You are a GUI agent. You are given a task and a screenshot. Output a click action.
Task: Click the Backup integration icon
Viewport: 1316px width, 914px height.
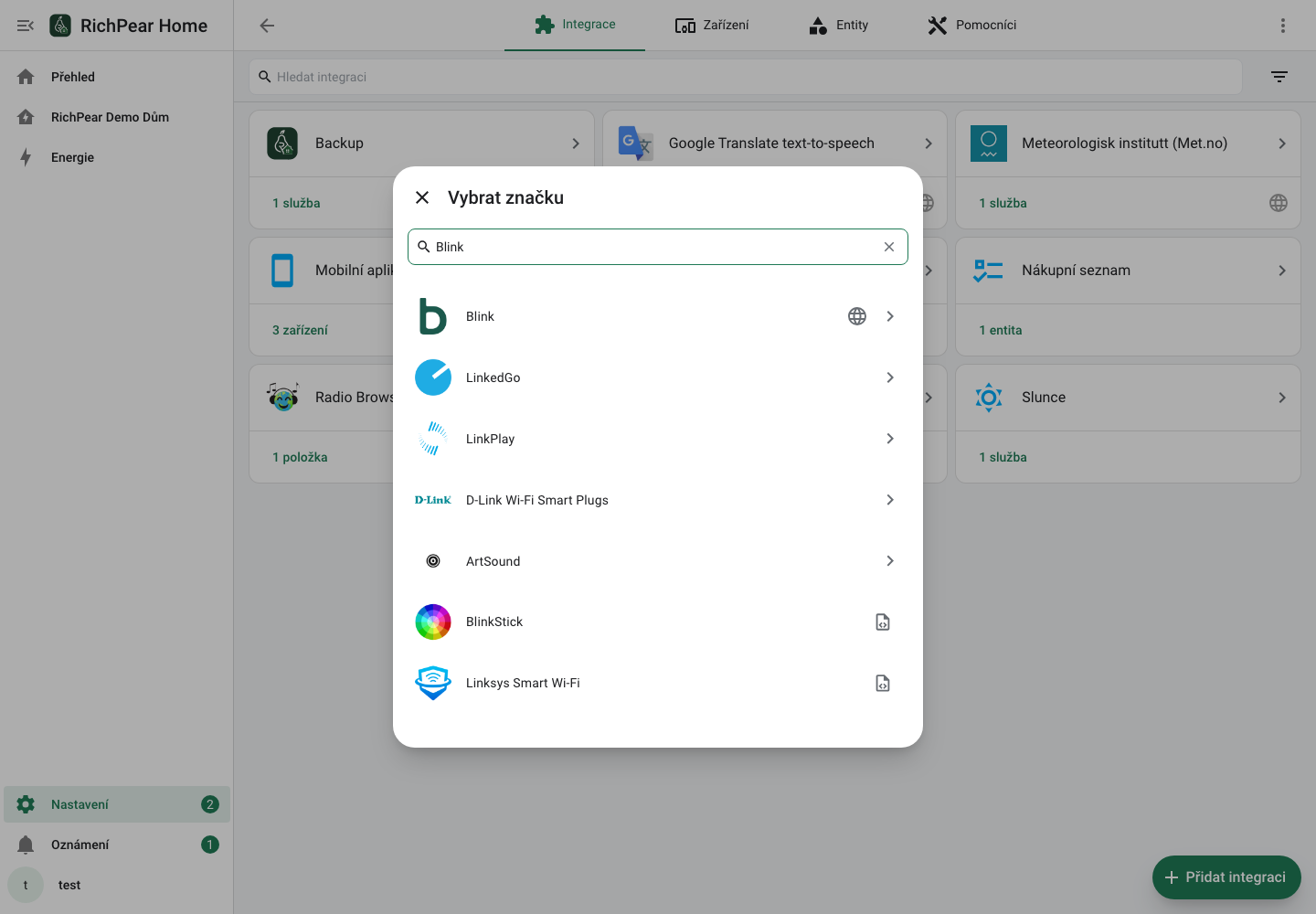pos(282,143)
